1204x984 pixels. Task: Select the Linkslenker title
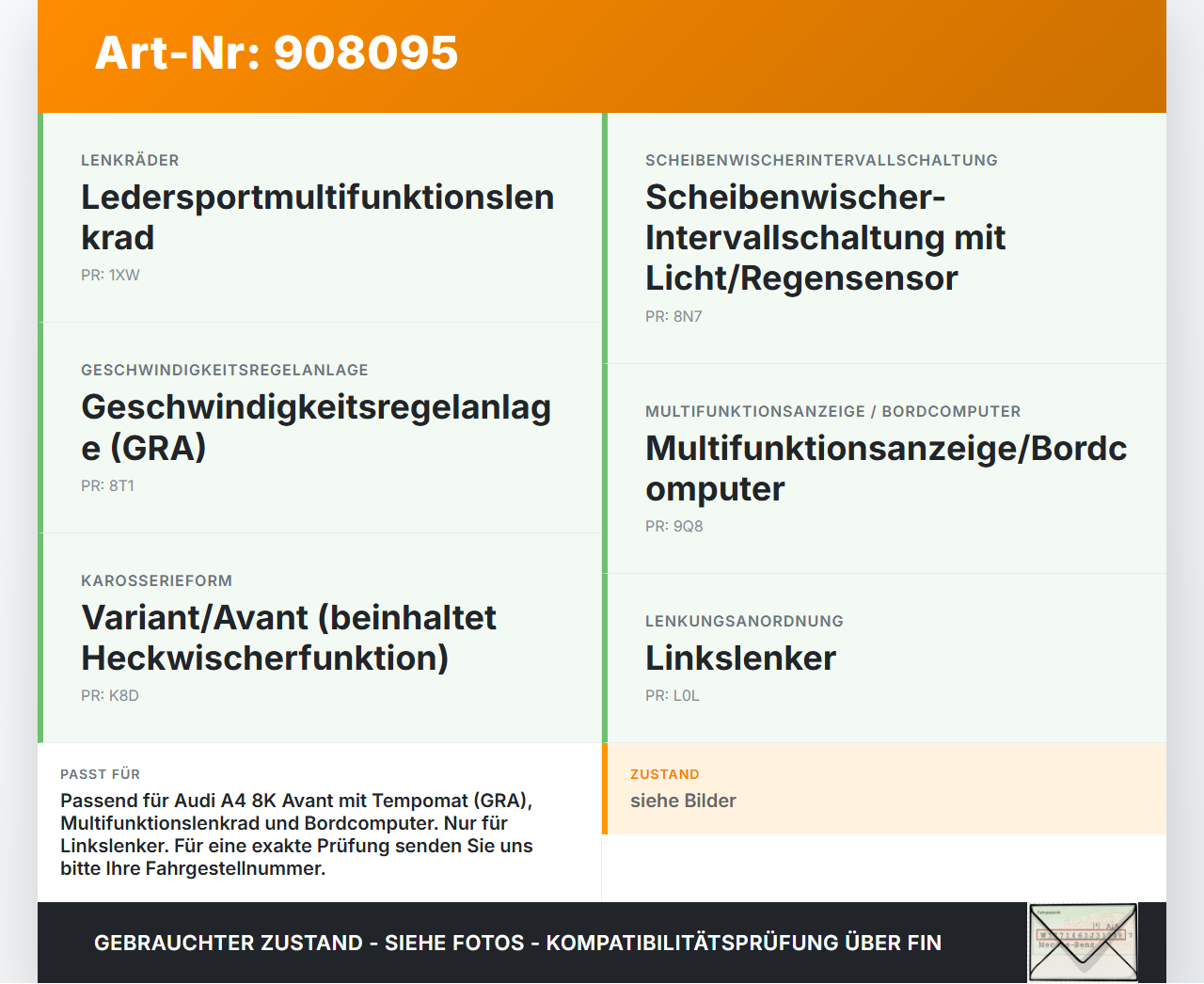click(x=740, y=659)
